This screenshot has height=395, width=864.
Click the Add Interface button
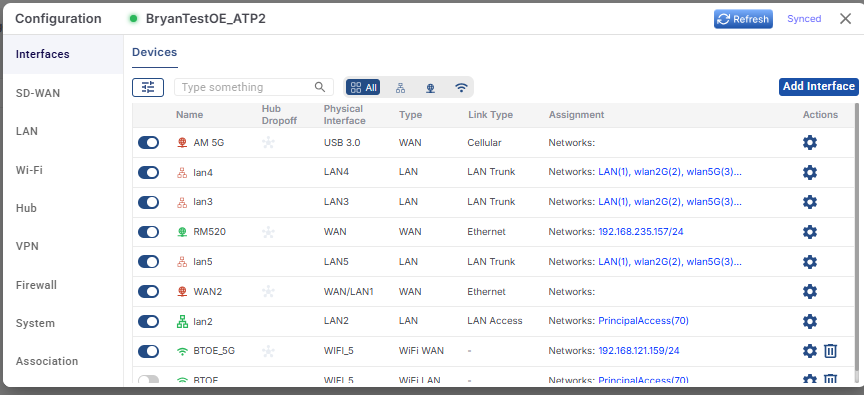pos(818,86)
